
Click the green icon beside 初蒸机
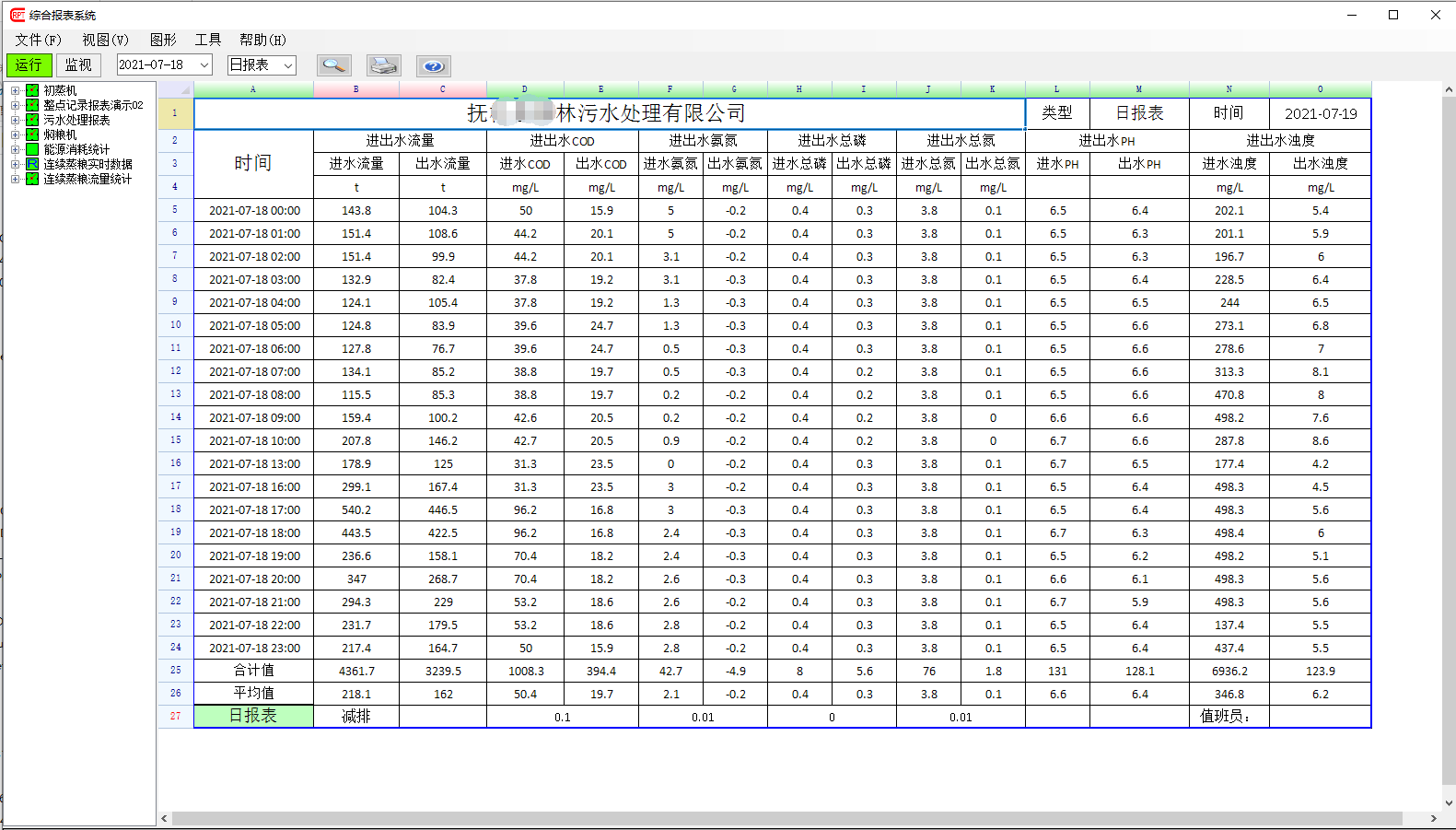(x=32, y=90)
